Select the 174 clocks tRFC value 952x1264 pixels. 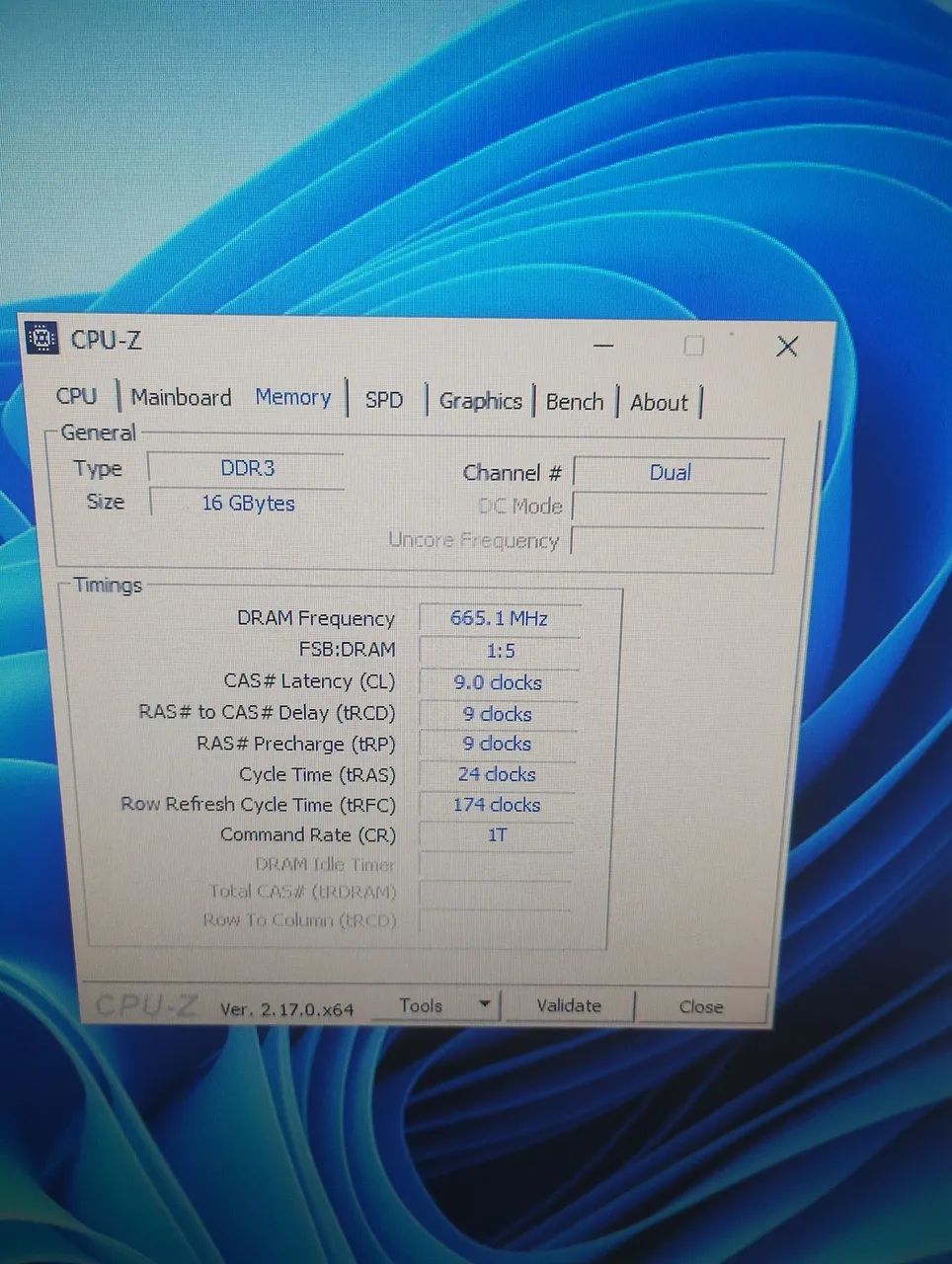497,805
